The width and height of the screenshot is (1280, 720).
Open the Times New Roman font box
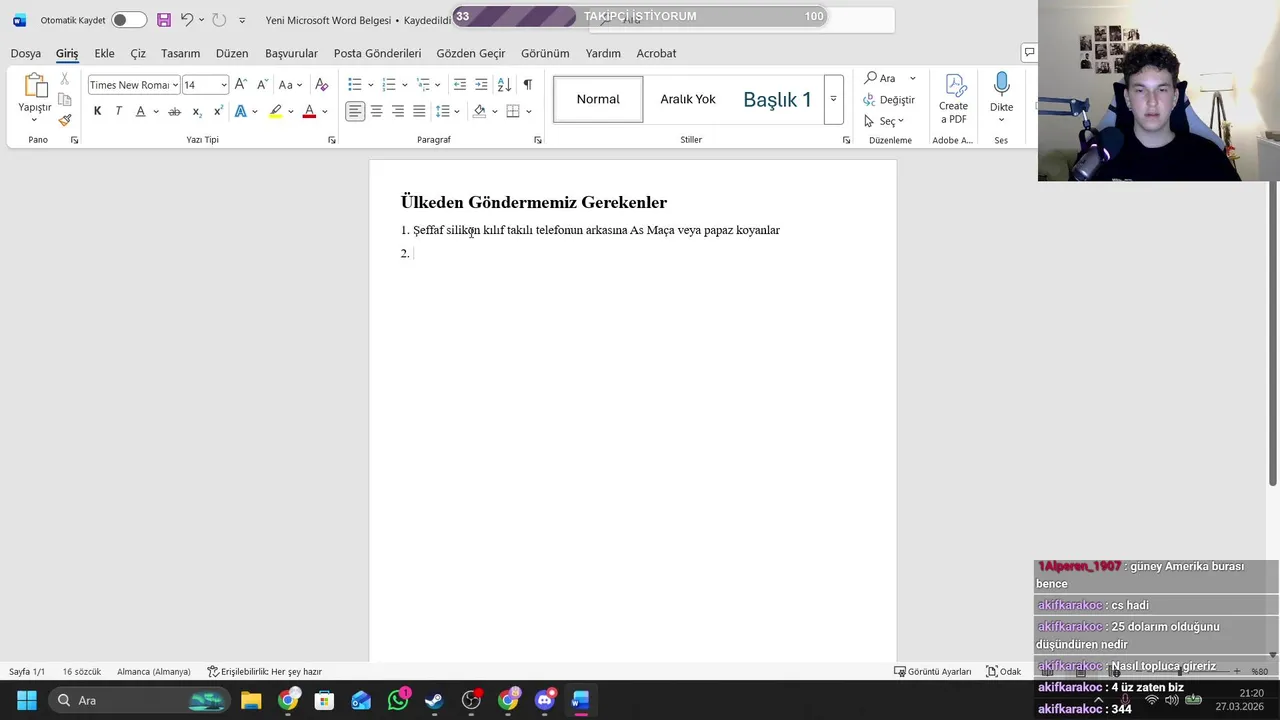133,85
